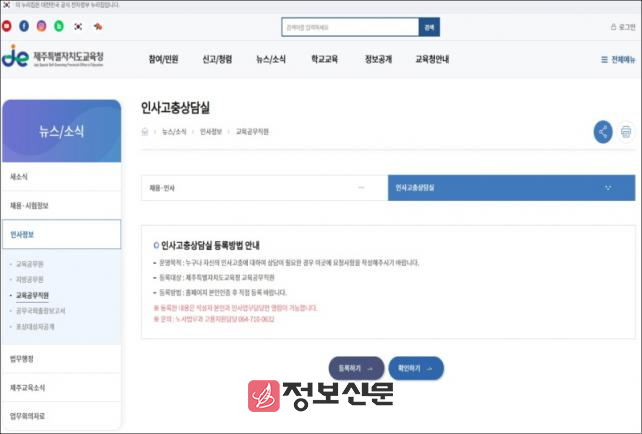Click the printer icon to print the page
Image resolution: width=642 pixels, height=434 pixels.
pos(626,131)
